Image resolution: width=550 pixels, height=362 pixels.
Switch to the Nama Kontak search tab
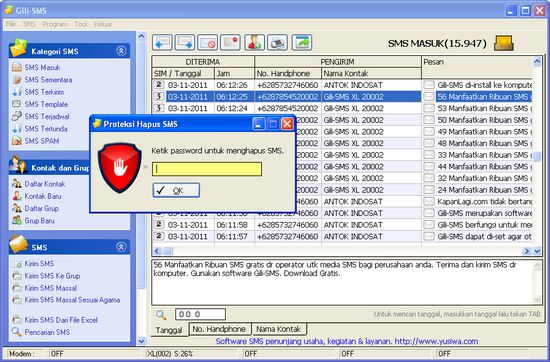279,329
